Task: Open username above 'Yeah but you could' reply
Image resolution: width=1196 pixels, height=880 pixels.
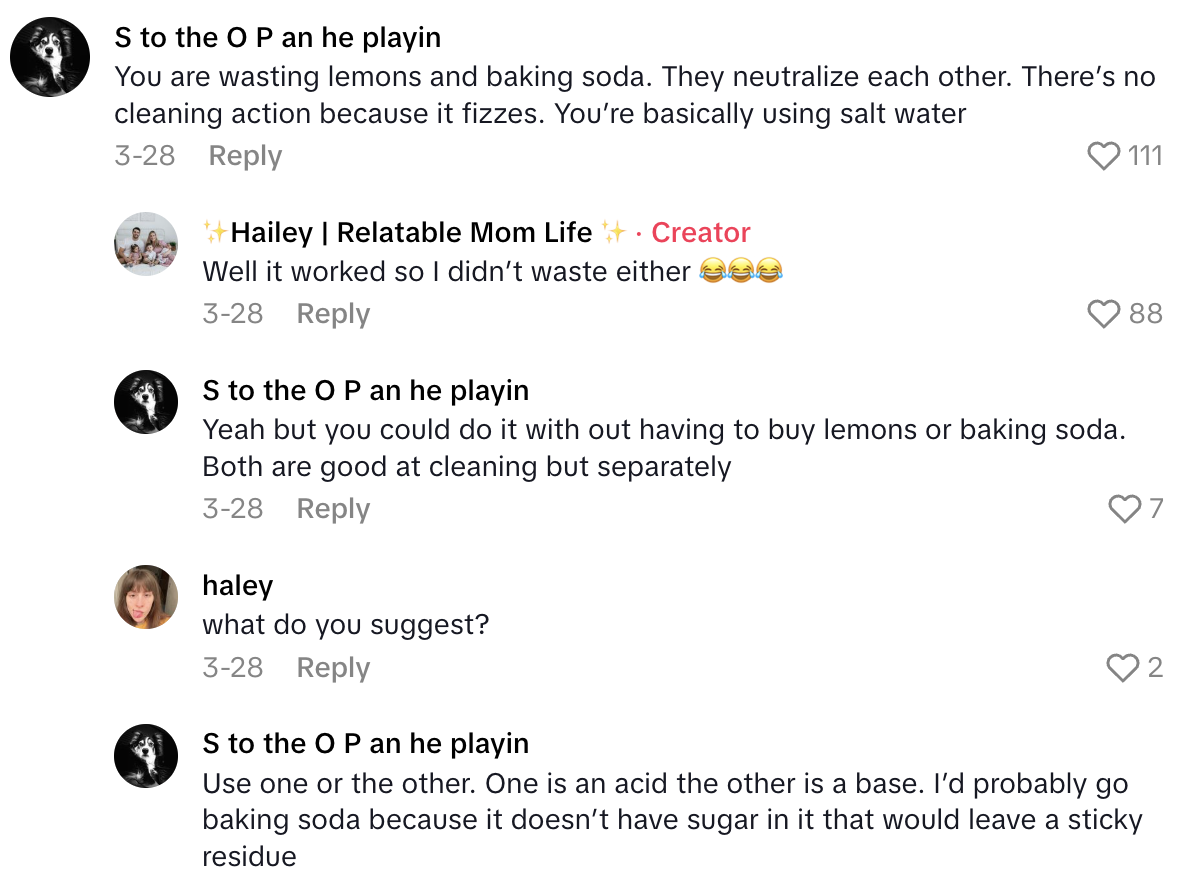Action: tap(365, 391)
